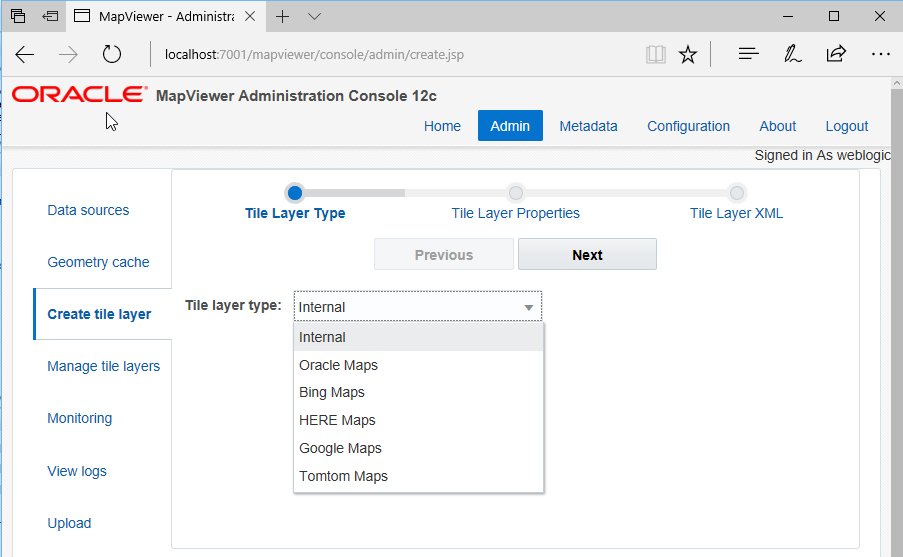Select the Admin menu tab
Viewport: 903px width, 557px height.
(510, 126)
